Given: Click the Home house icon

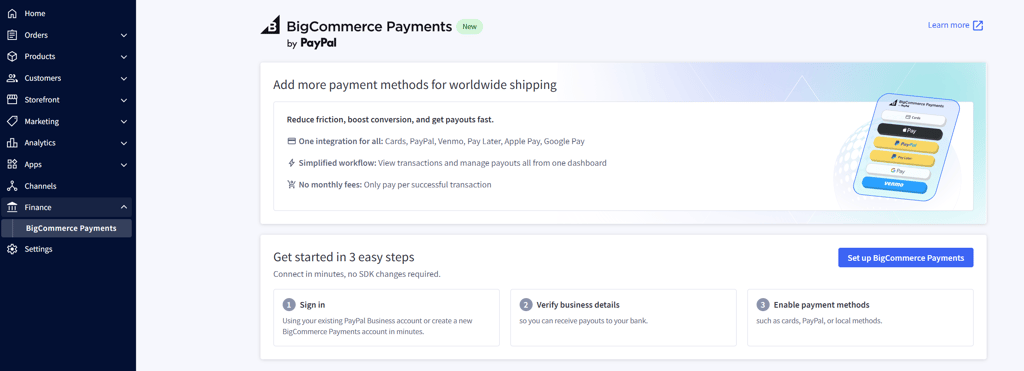Looking at the screenshot, I should click(12, 13).
